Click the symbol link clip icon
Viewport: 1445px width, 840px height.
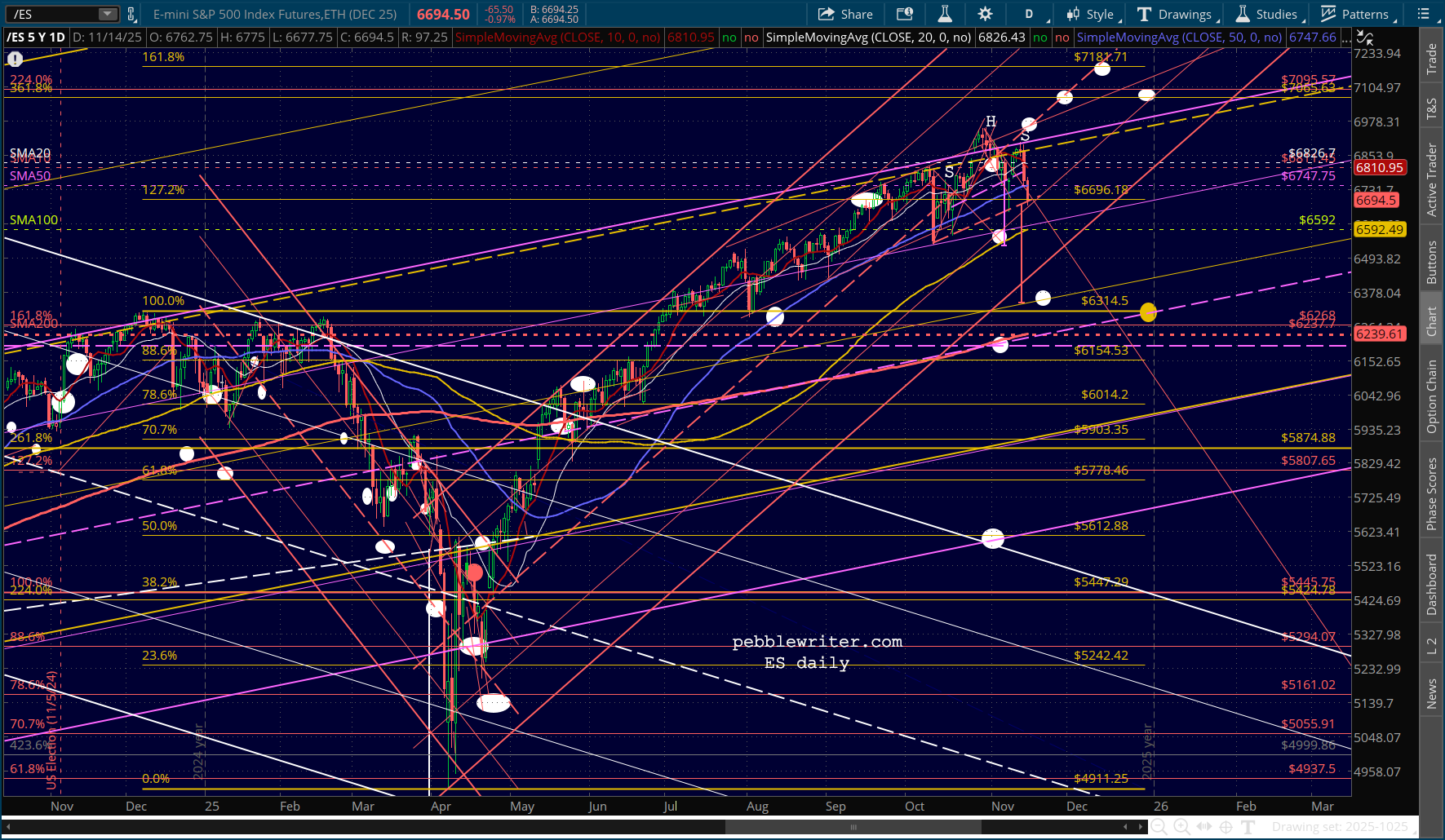131,14
